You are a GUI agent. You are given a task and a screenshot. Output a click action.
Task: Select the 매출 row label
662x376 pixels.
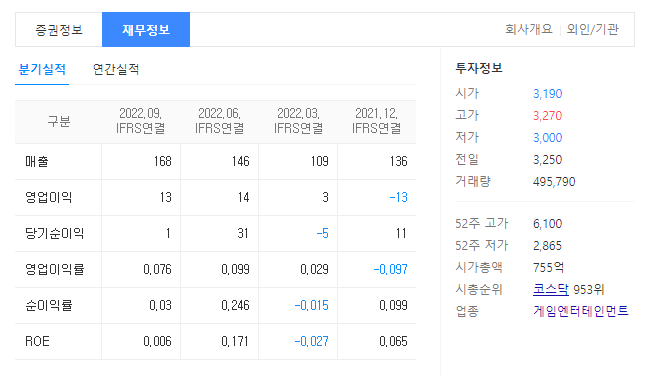(x=37, y=162)
